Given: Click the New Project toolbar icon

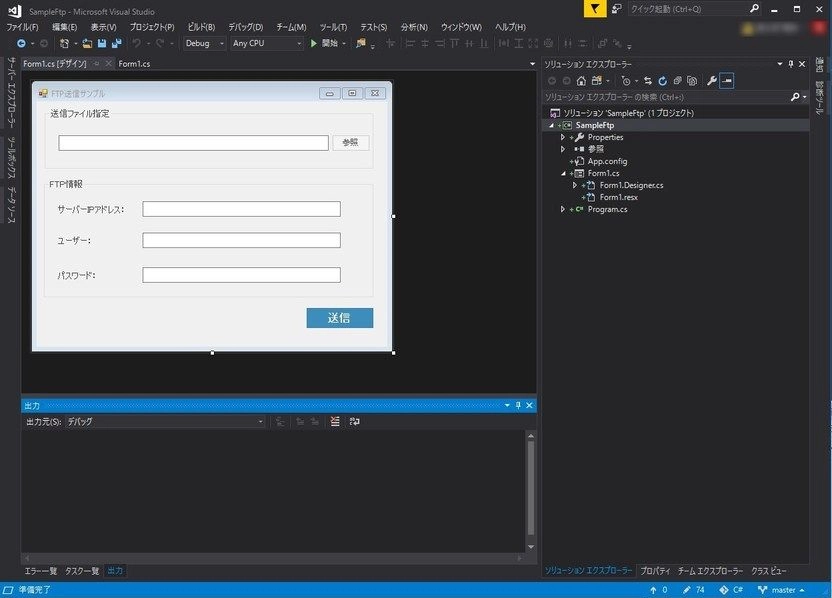Looking at the screenshot, I should click(65, 44).
